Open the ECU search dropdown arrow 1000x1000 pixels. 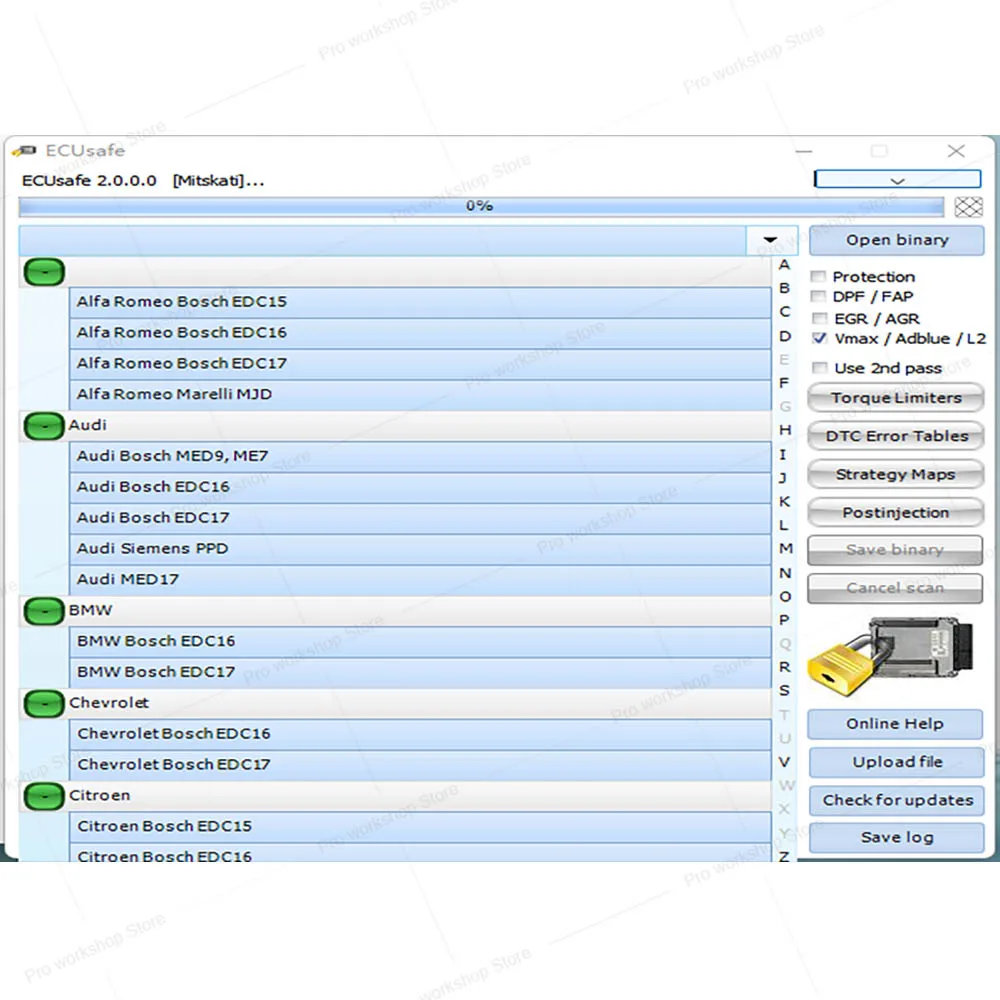click(x=770, y=240)
